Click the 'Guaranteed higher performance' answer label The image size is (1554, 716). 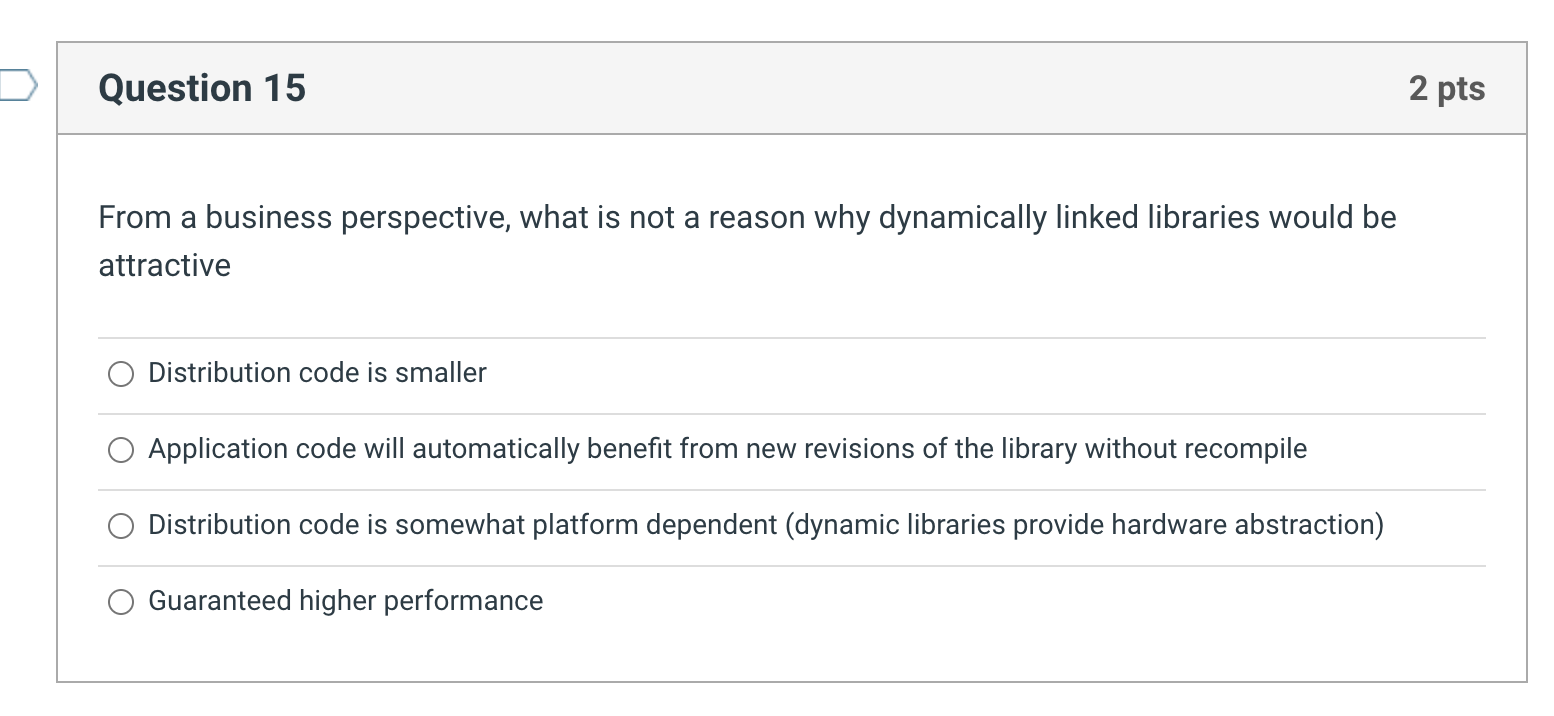pyautogui.click(x=345, y=601)
